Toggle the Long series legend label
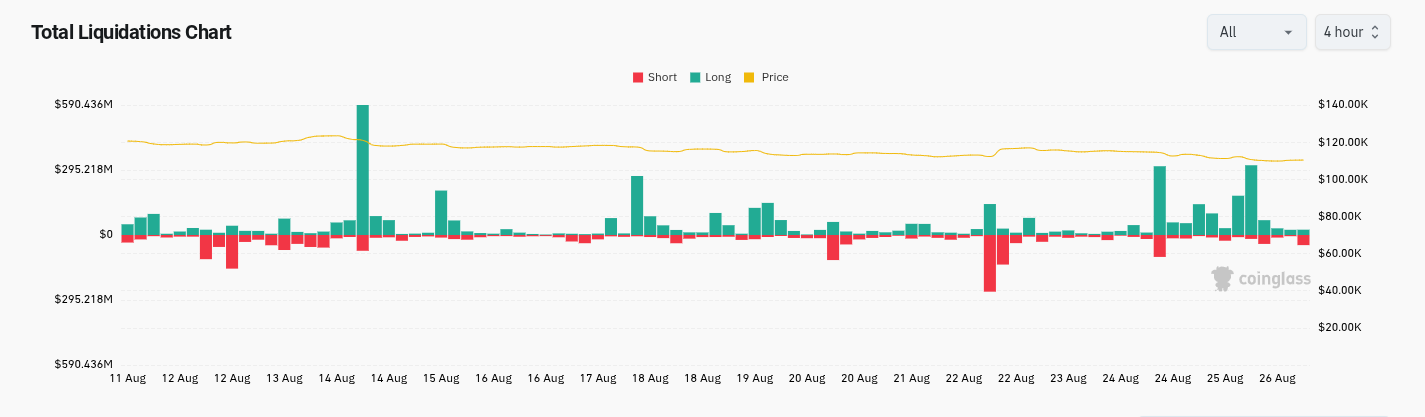Screen dimensions: 1425x417 718,77
